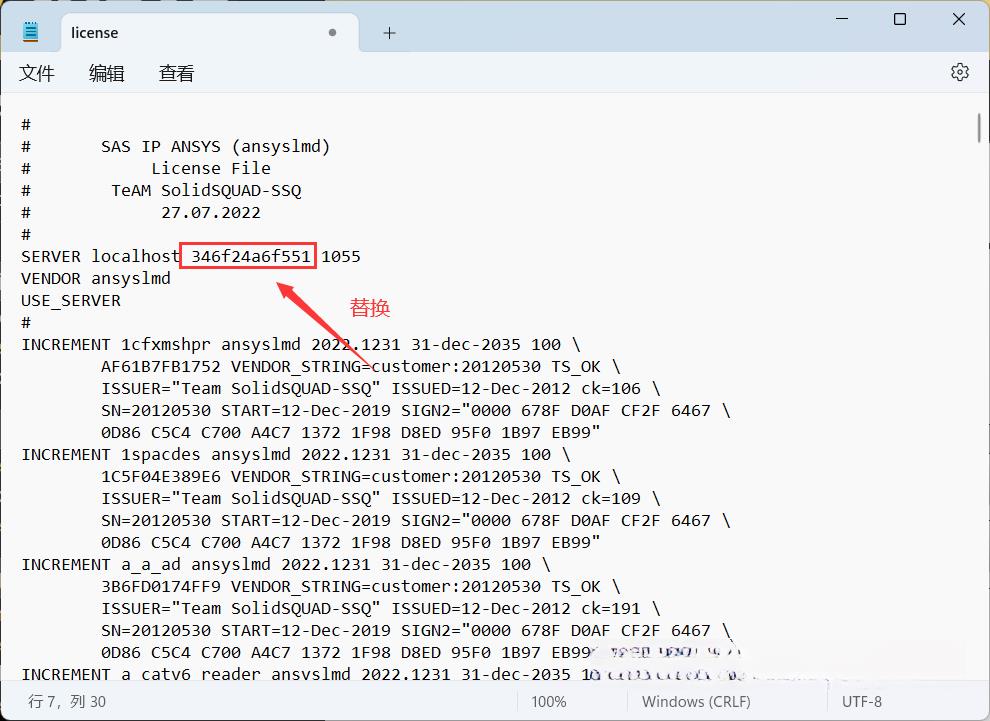Open the 查看 menu
The height and width of the screenshot is (721, 990).
click(176, 73)
